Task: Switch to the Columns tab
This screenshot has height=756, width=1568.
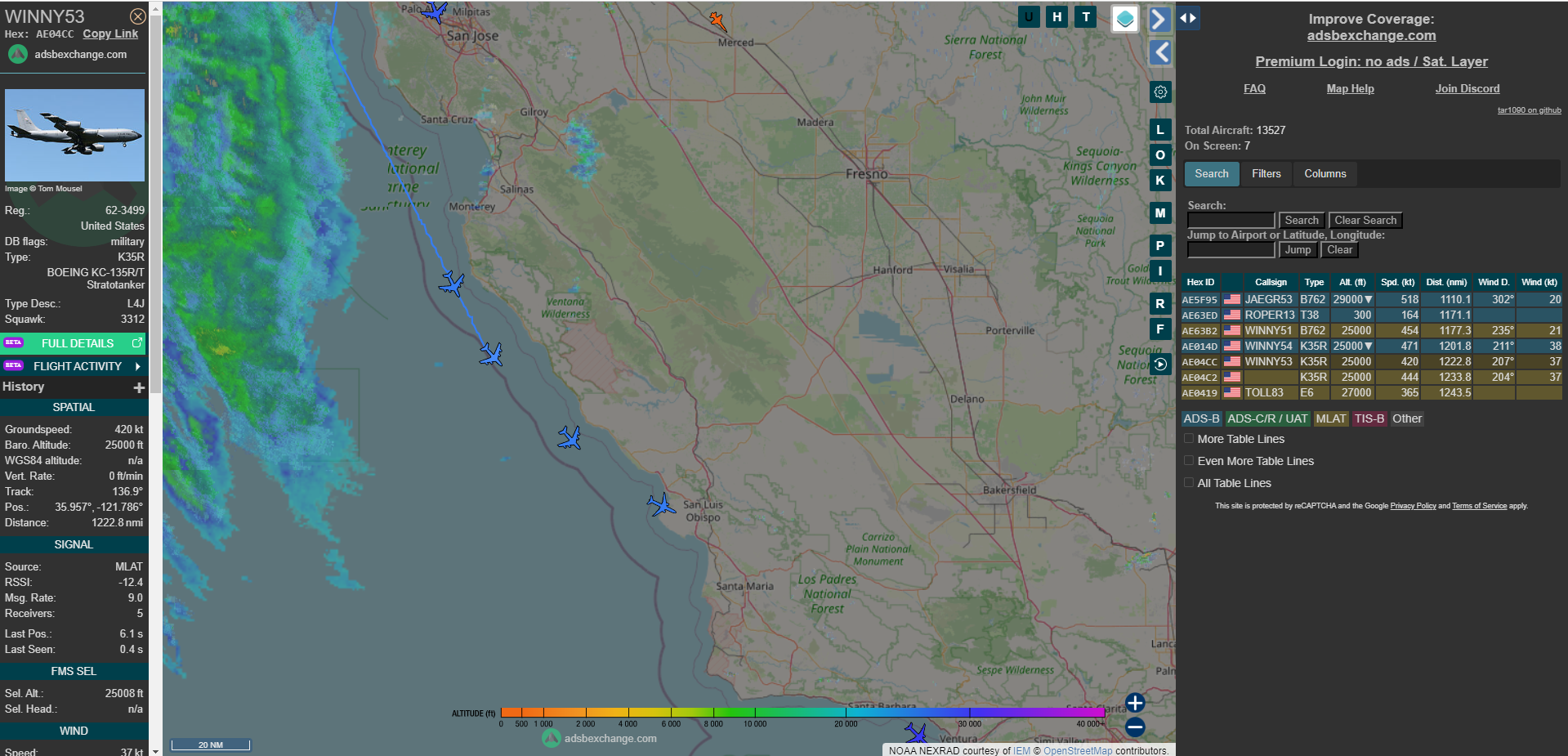Action: tap(1325, 173)
